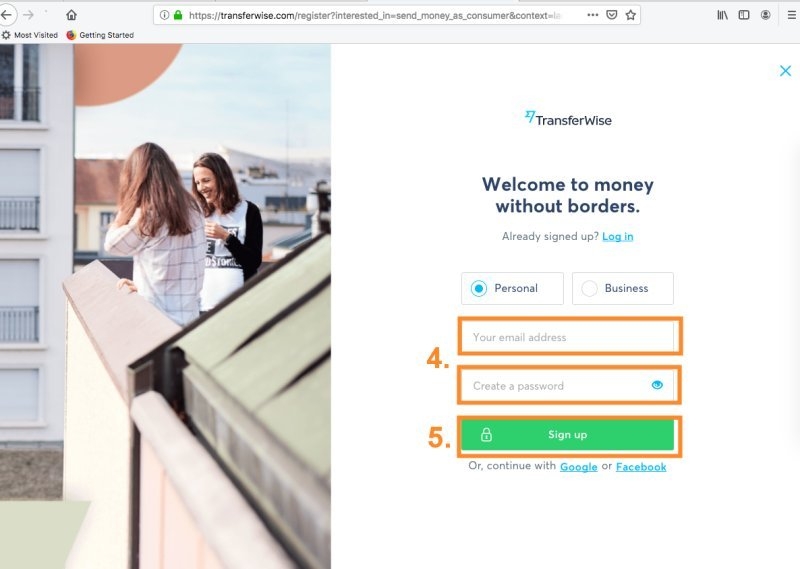Go to the Firefox home page icon
The image size is (800, 569).
(x=71, y=15)
